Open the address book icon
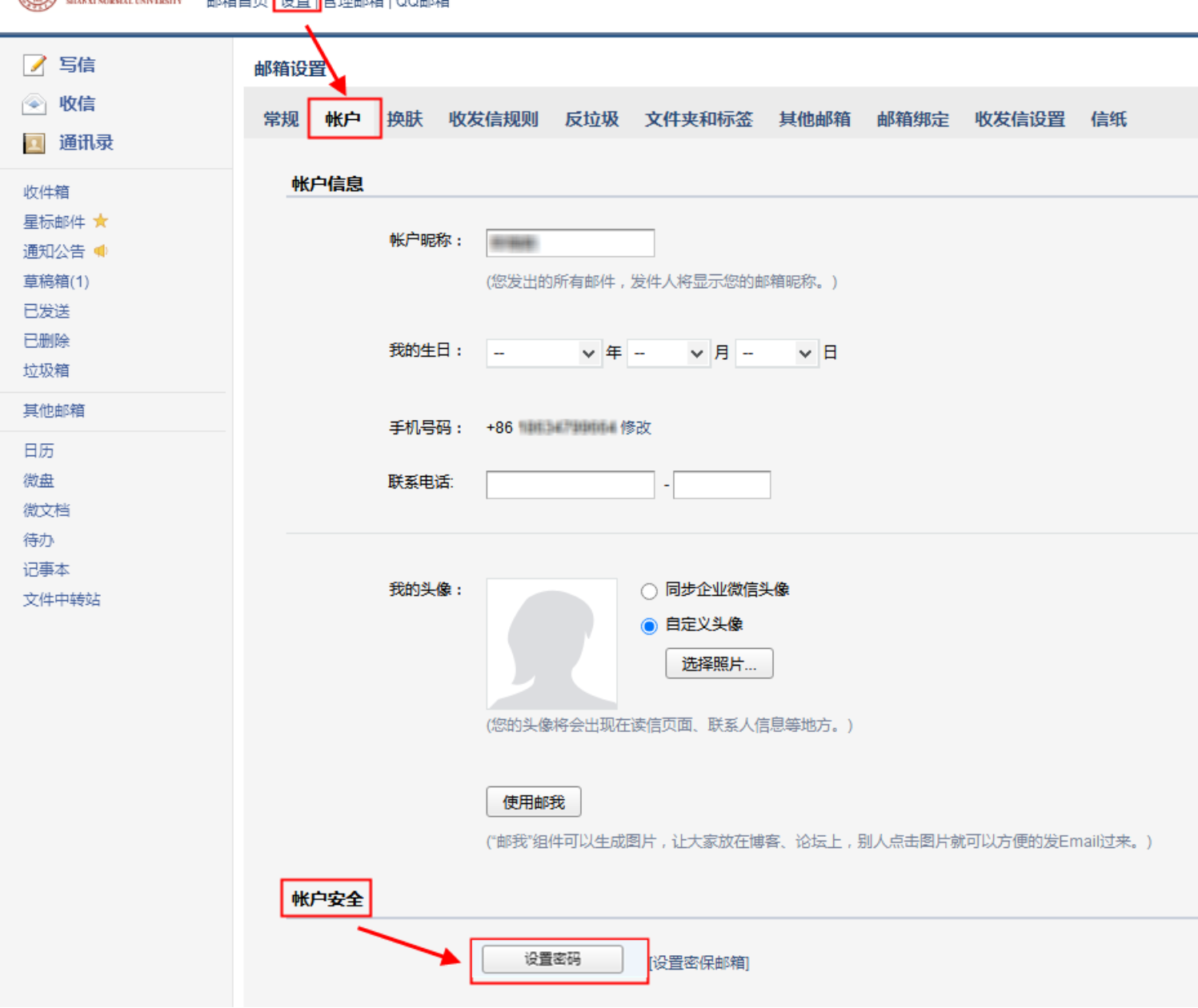Image resolution: width=1198 pixels, height=1008 pixels. [x=34, y=143]
